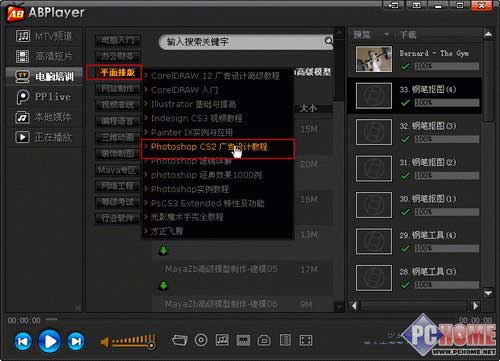The width and height of the screenshot is (500, 361).
Task: Click the Maya专区 category button
Action: 117,170
